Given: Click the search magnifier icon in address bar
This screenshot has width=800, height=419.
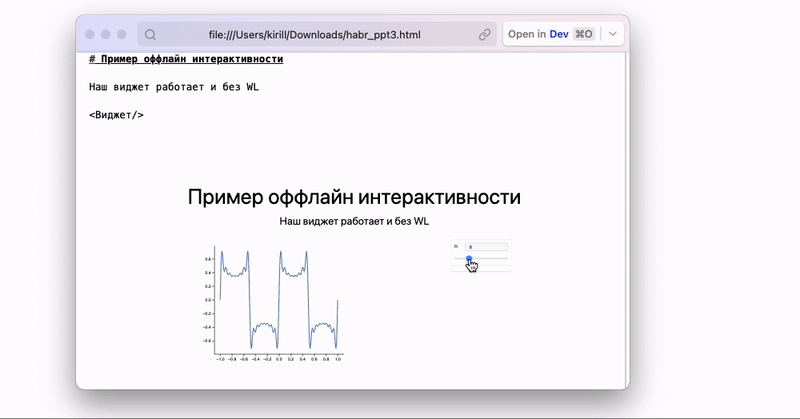Looking at the screenshot, I should pyautogui.click(x=150, y=35).
